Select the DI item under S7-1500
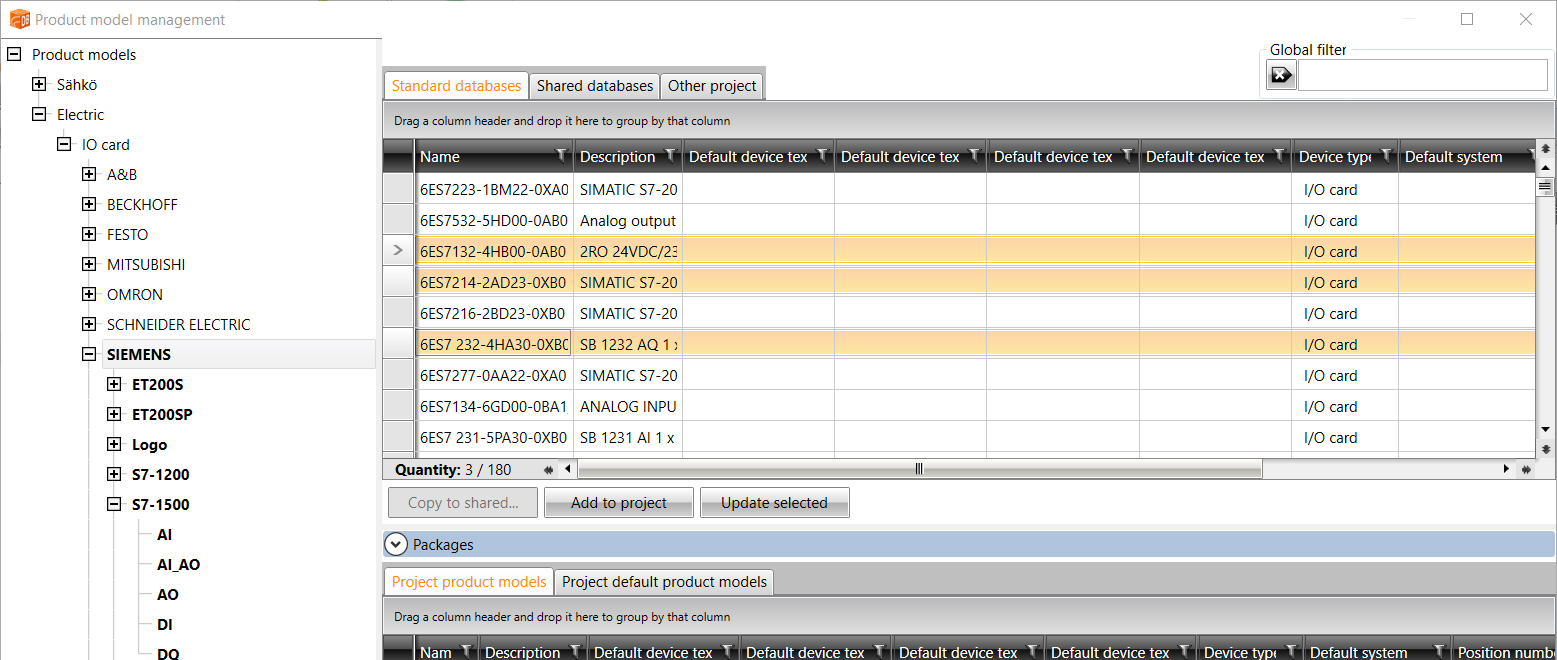This screenshot has height=660, width=1557. (x=165, y=625)
